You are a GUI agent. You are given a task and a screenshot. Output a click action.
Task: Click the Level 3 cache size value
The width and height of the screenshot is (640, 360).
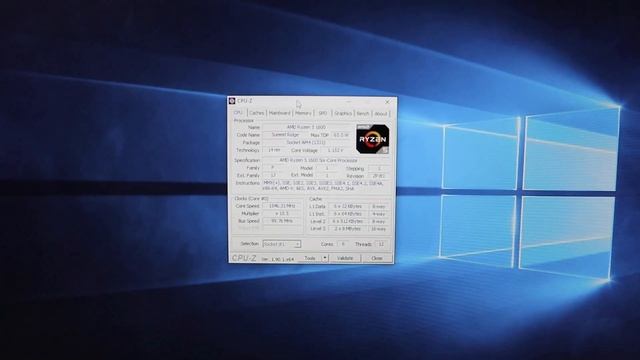point(348,229)
